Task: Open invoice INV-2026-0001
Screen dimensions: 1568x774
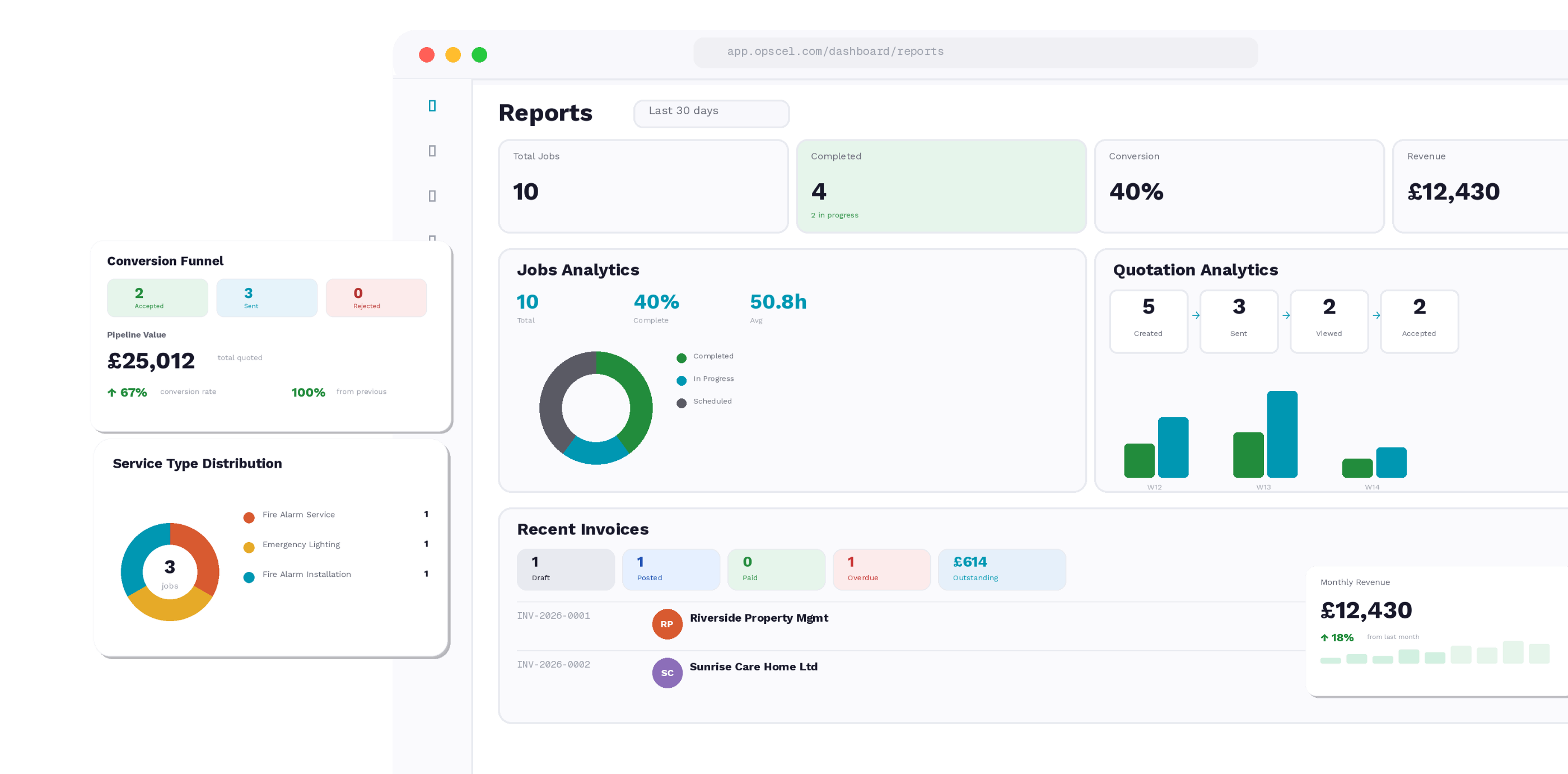Action: coord(553,616)
